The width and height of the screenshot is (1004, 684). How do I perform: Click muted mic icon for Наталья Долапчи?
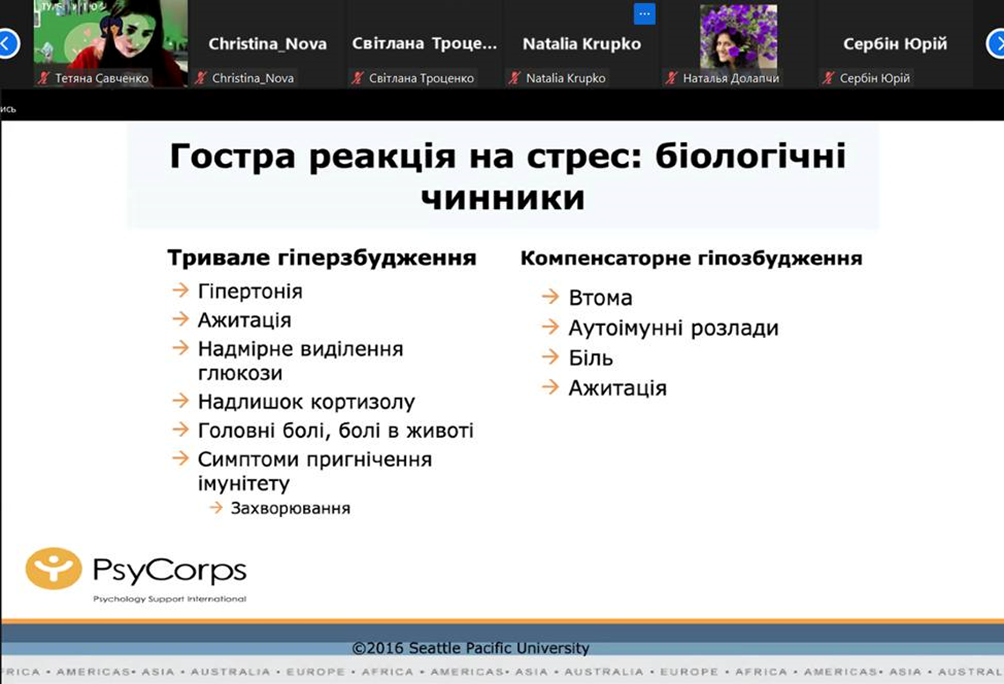[x=672, y=78]
